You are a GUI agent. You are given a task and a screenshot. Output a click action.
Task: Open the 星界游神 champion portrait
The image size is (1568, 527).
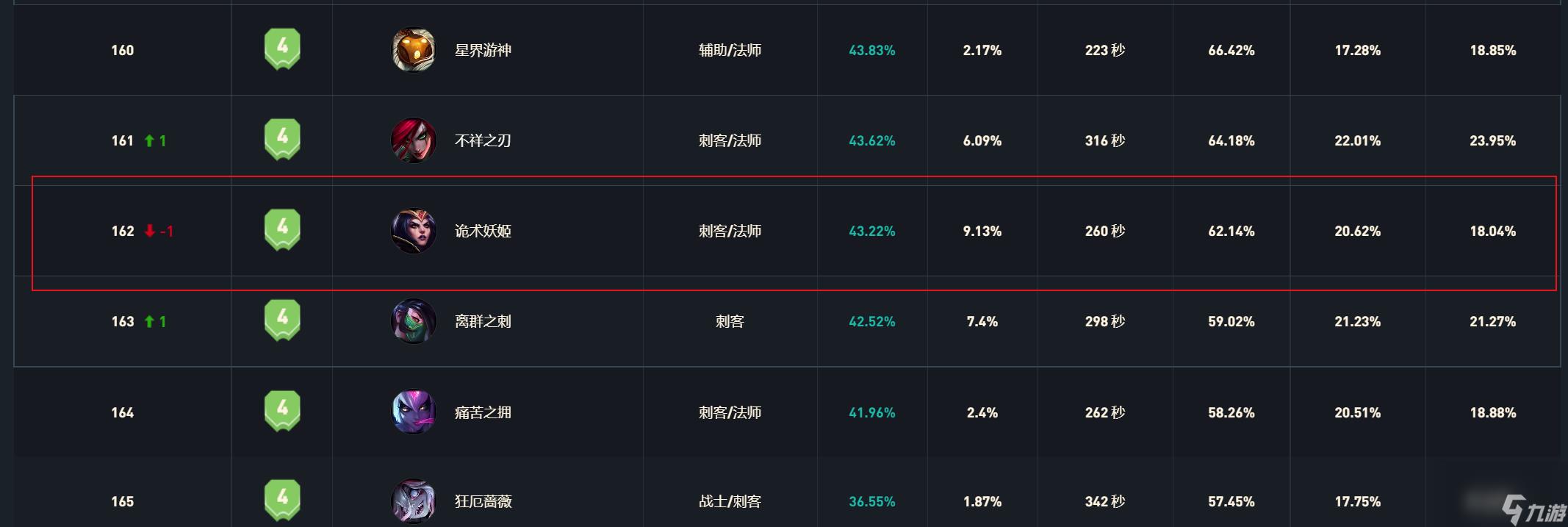[x=414, y=50]
